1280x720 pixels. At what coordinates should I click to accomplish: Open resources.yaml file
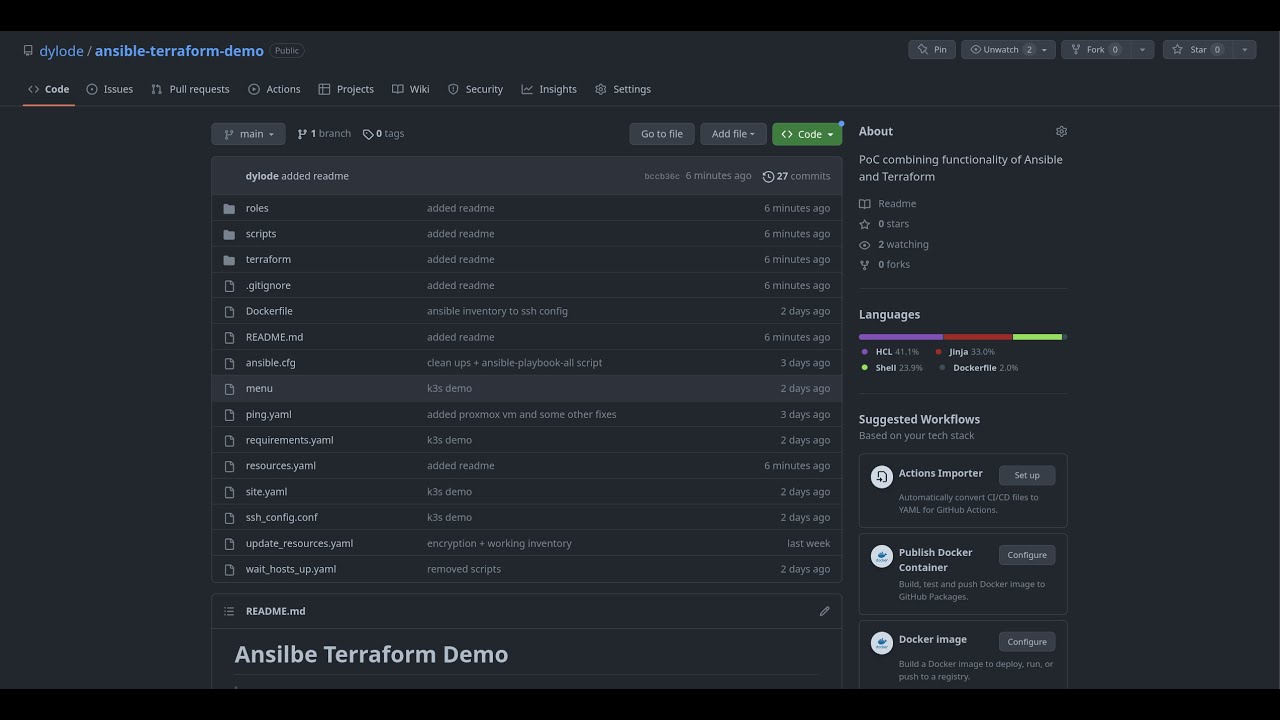281,466
